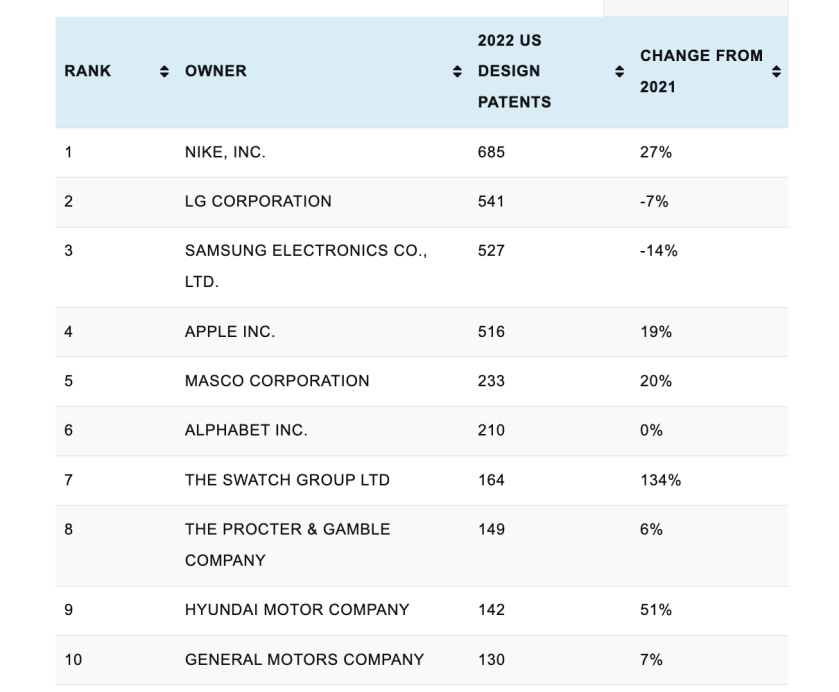Click the GENERAL MOTORS COMPANY cell

(304, 659)
